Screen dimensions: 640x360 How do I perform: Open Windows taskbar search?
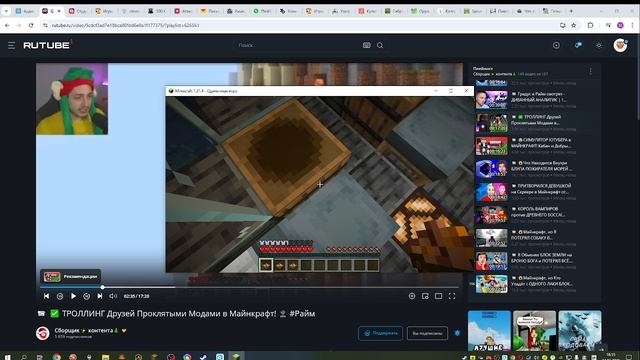(24, 357)
